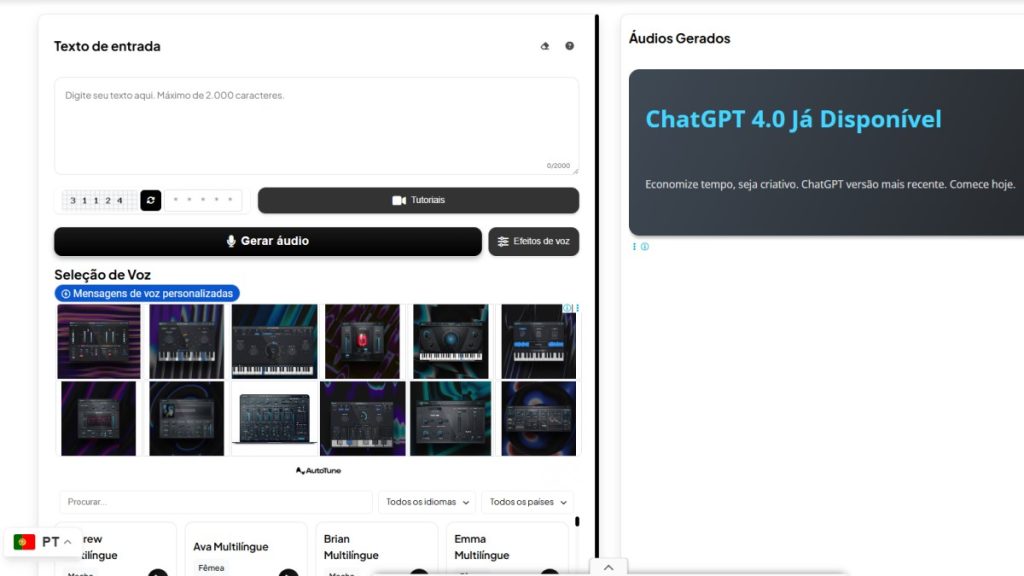This screenshot has width=1024, height=576.
Task: Click the Portugal flag language icon
Action: coord(24,542)
